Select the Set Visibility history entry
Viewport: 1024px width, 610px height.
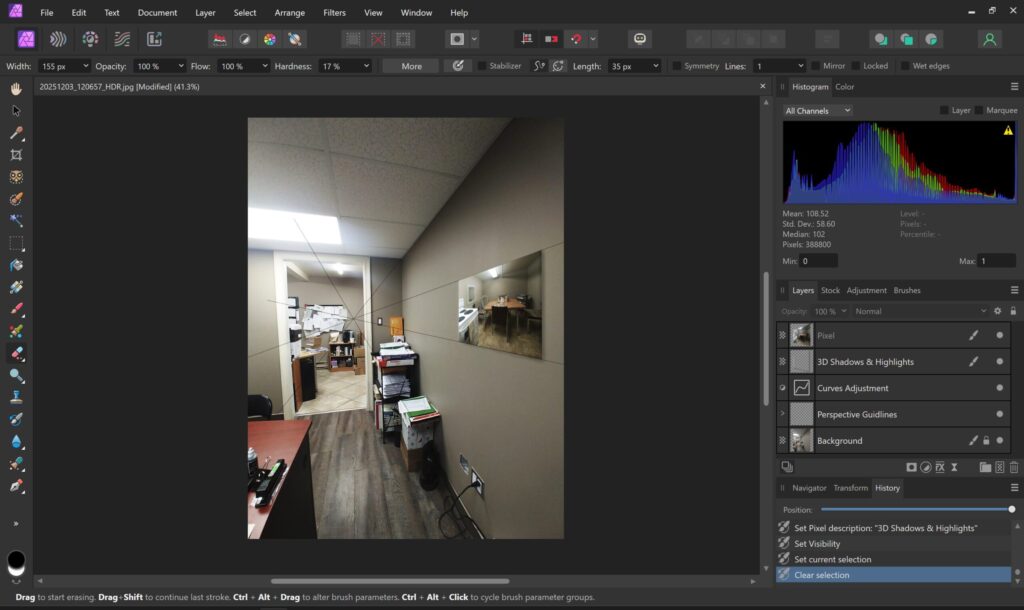[817, 543]
